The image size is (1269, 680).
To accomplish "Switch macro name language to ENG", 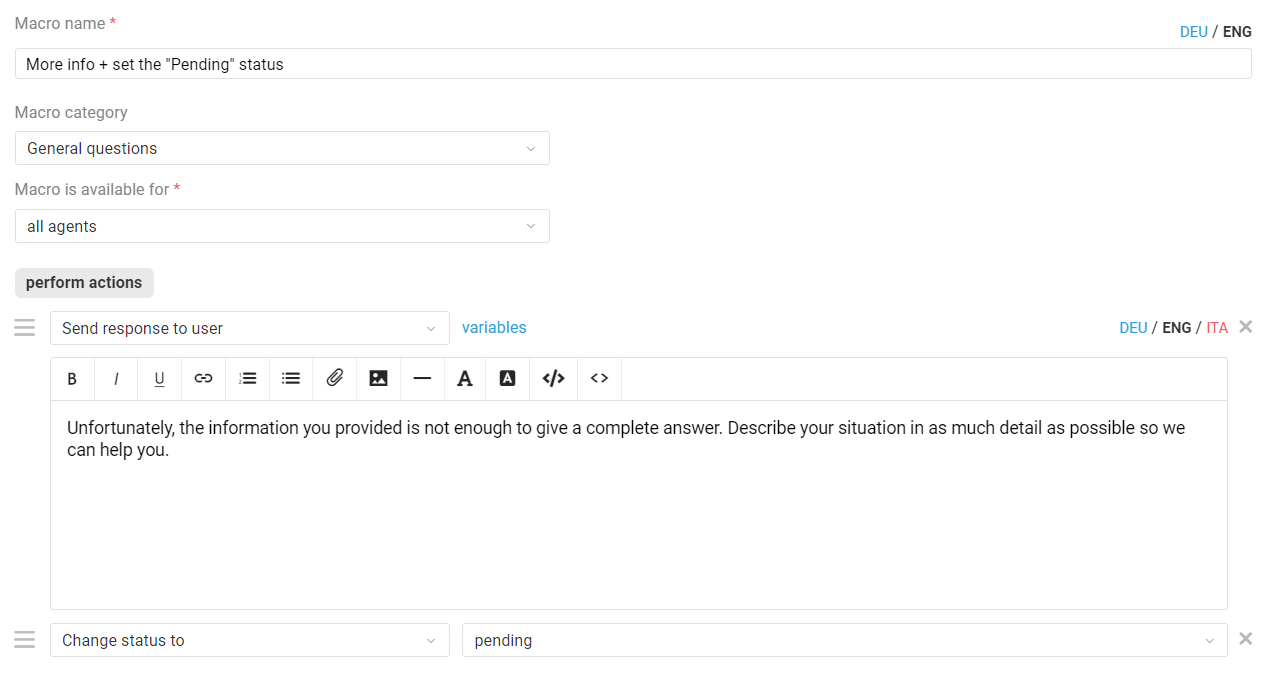I will (x=1237, y=32).
